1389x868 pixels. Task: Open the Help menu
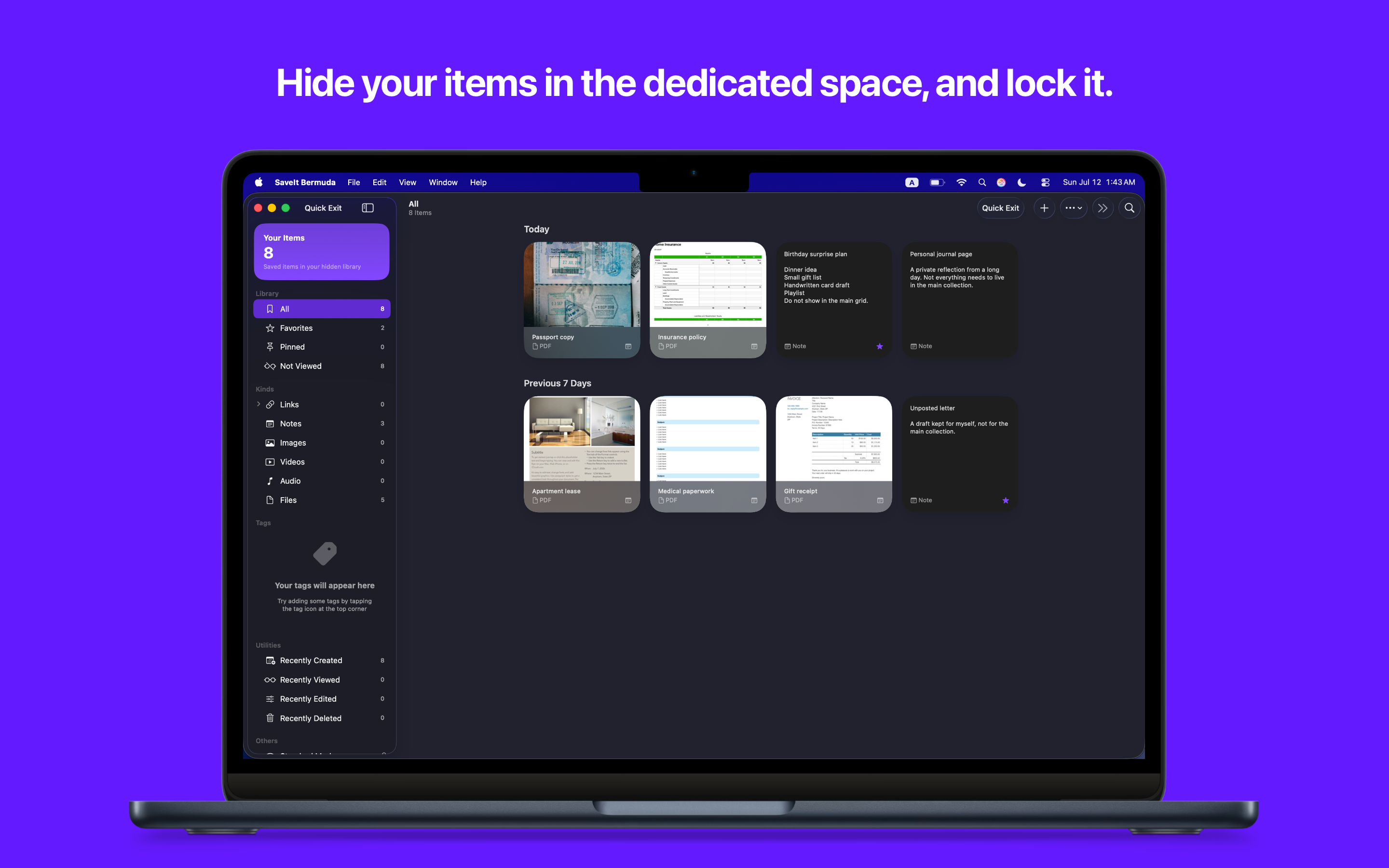pyautogui.click(x=478, y=182)
